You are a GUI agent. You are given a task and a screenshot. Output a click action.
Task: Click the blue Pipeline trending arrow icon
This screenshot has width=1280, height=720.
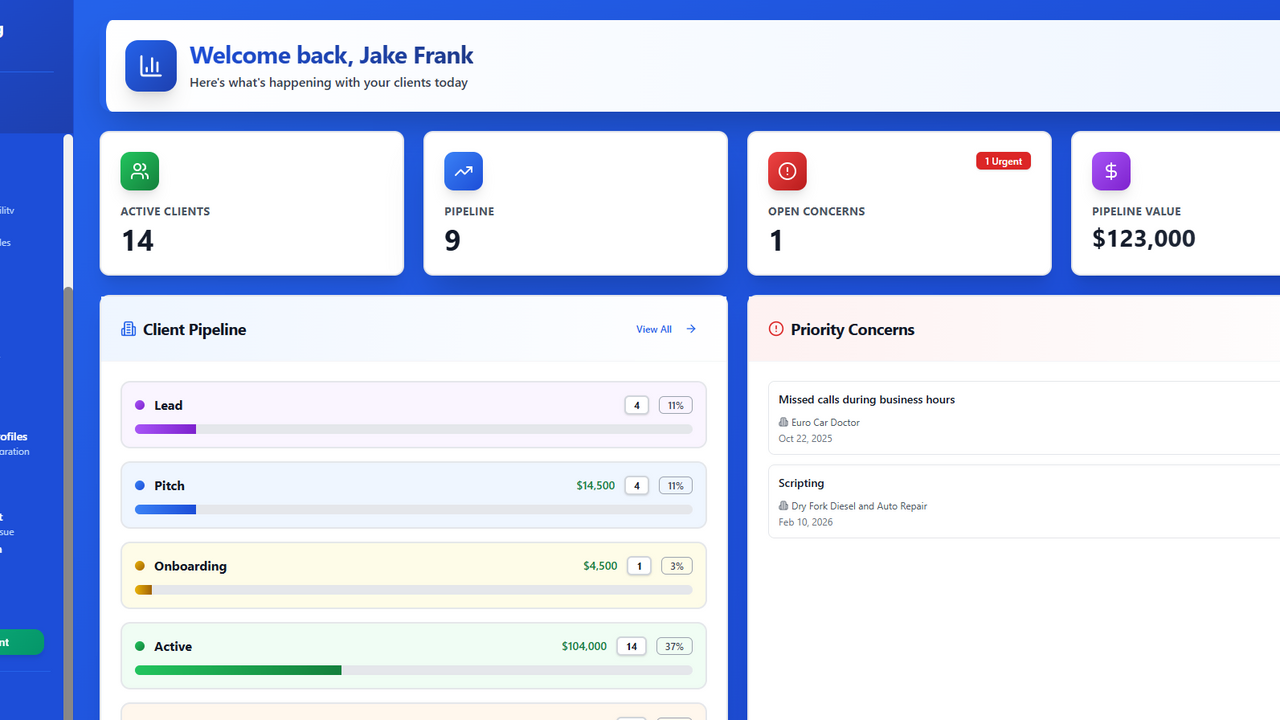tap(464, 171)
